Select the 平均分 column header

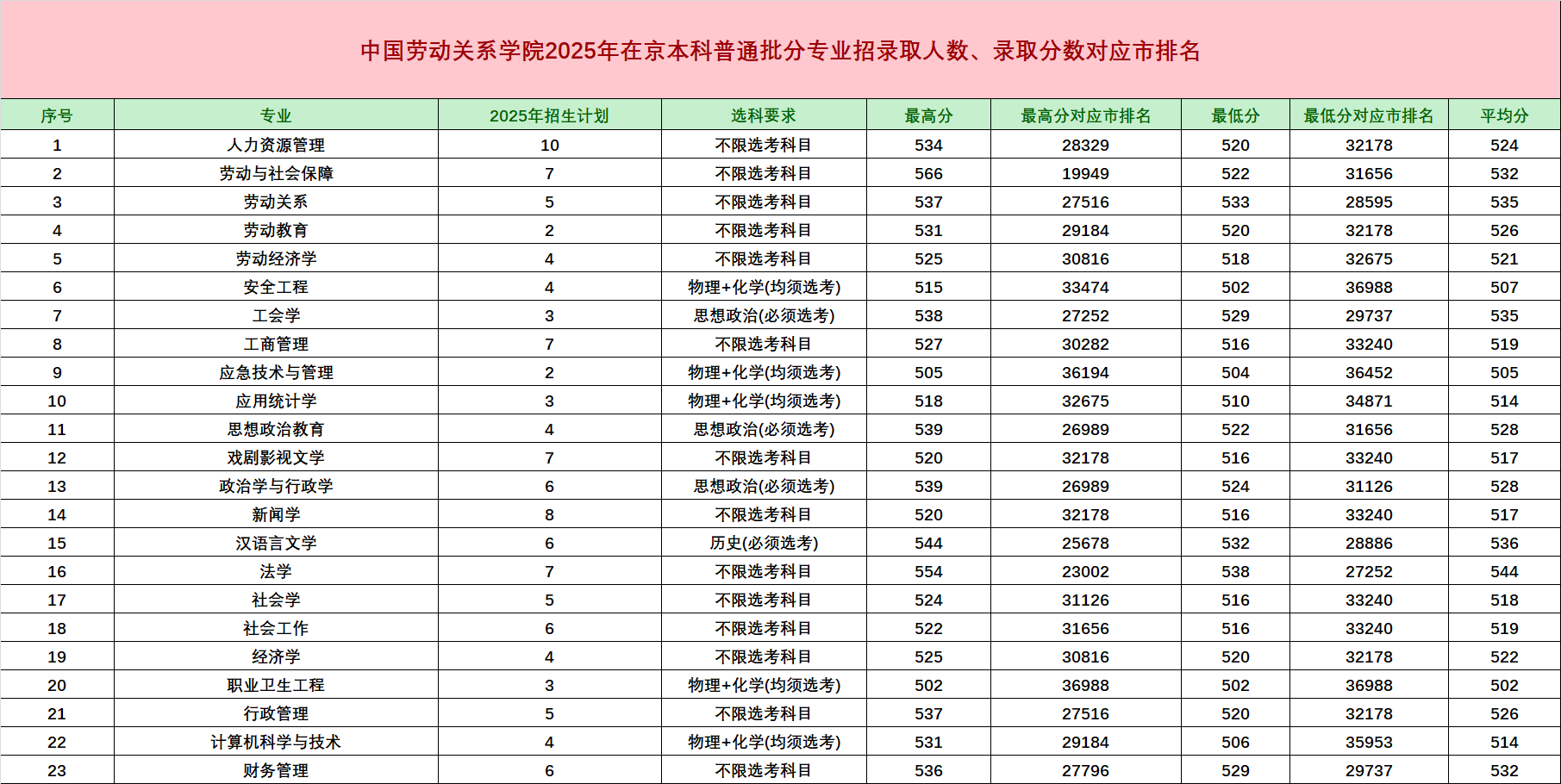click(1507, 115)
